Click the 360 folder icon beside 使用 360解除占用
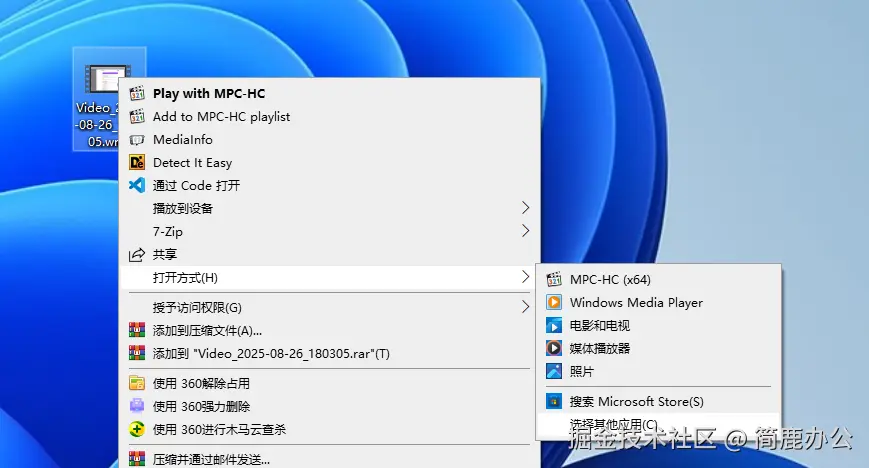Viewport: 869px width, 468px height. (x=137, y=383)
